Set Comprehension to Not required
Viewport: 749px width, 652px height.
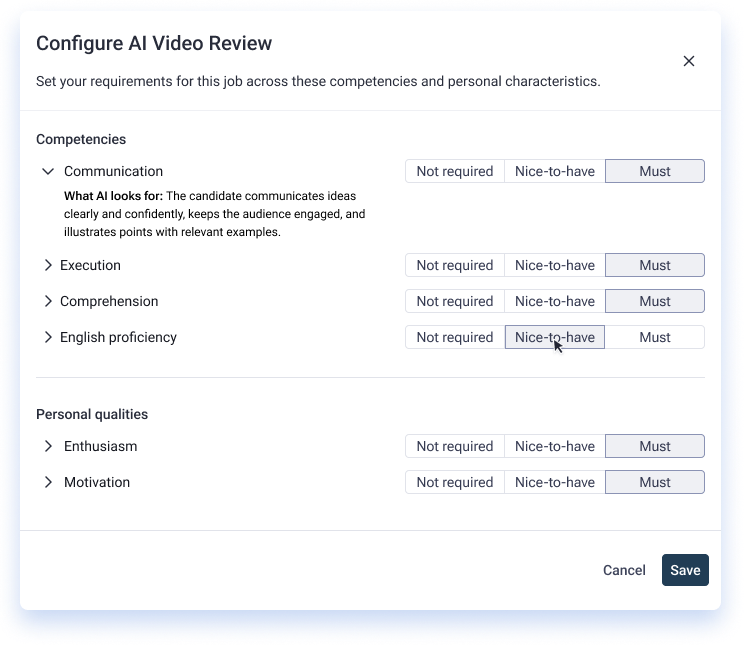pyautogui.click(x=455, y=301)
